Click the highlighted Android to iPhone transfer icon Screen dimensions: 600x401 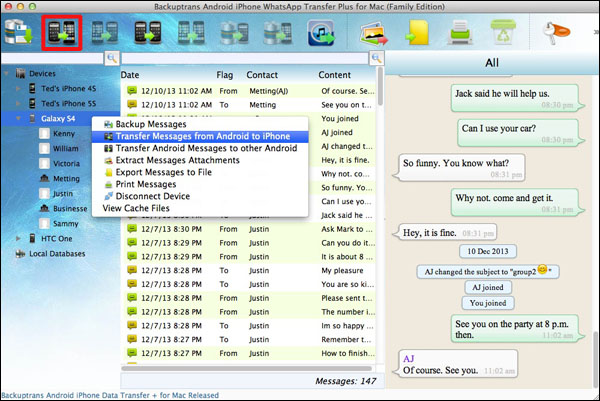[x=62, y=33]
